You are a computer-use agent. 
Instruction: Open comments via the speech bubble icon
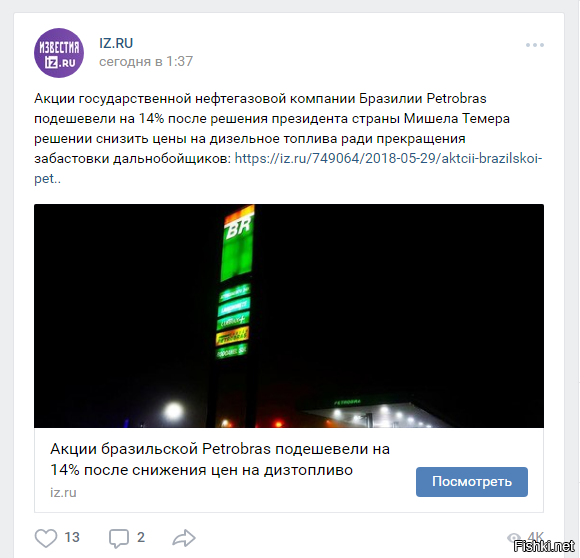119,538
